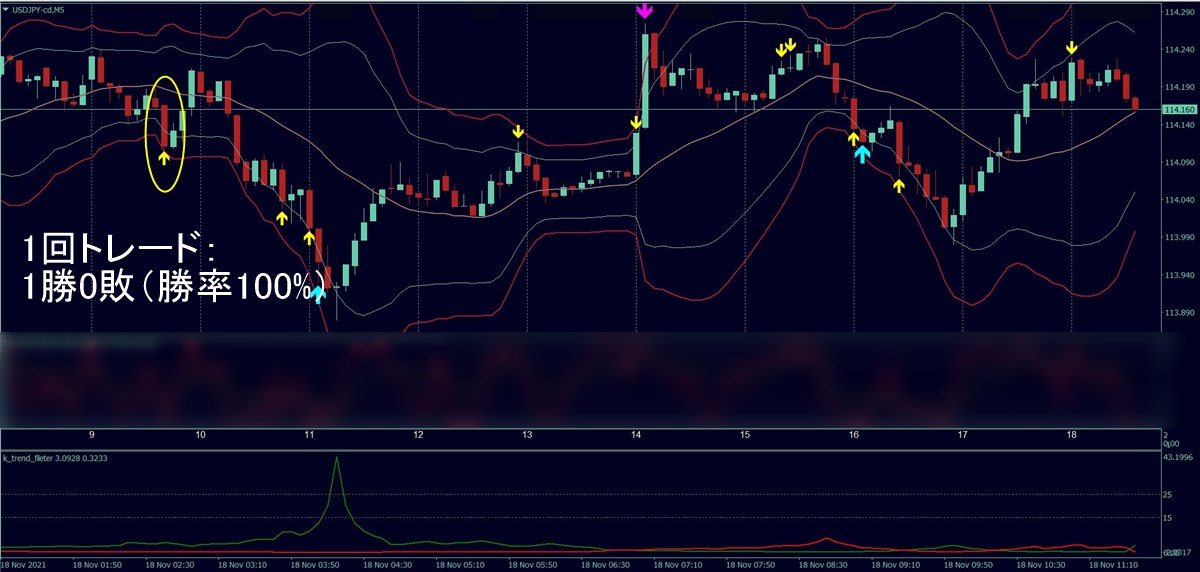The width and height of the screenshot is (1200, 572).
Task: Click the cyan up arrow near hour 16
Action: 862,153
